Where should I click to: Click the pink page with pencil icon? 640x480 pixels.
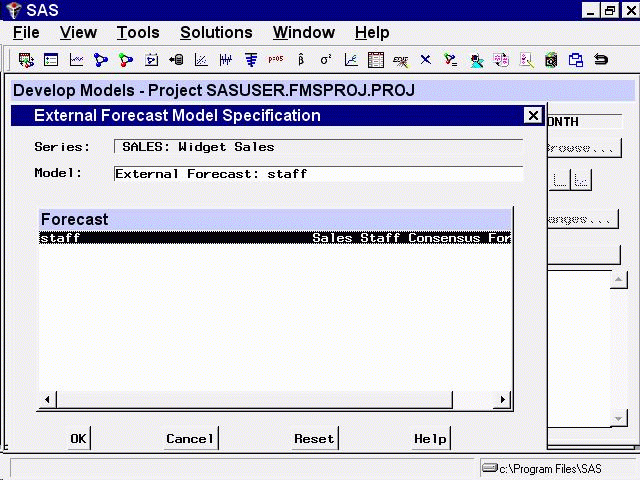point(527,60)
